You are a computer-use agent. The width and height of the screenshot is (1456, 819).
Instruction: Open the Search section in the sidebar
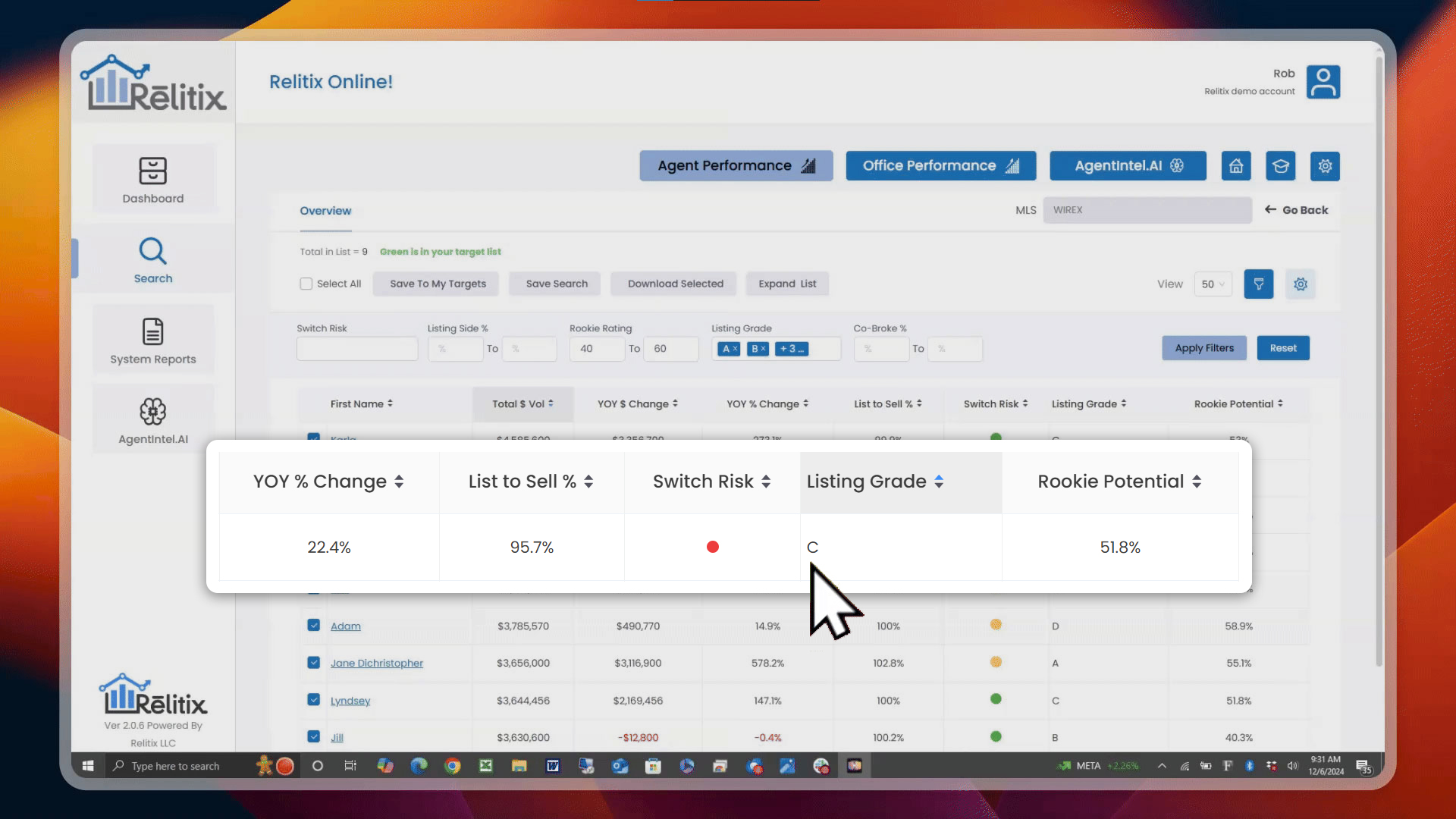click(x=152, y=261)
